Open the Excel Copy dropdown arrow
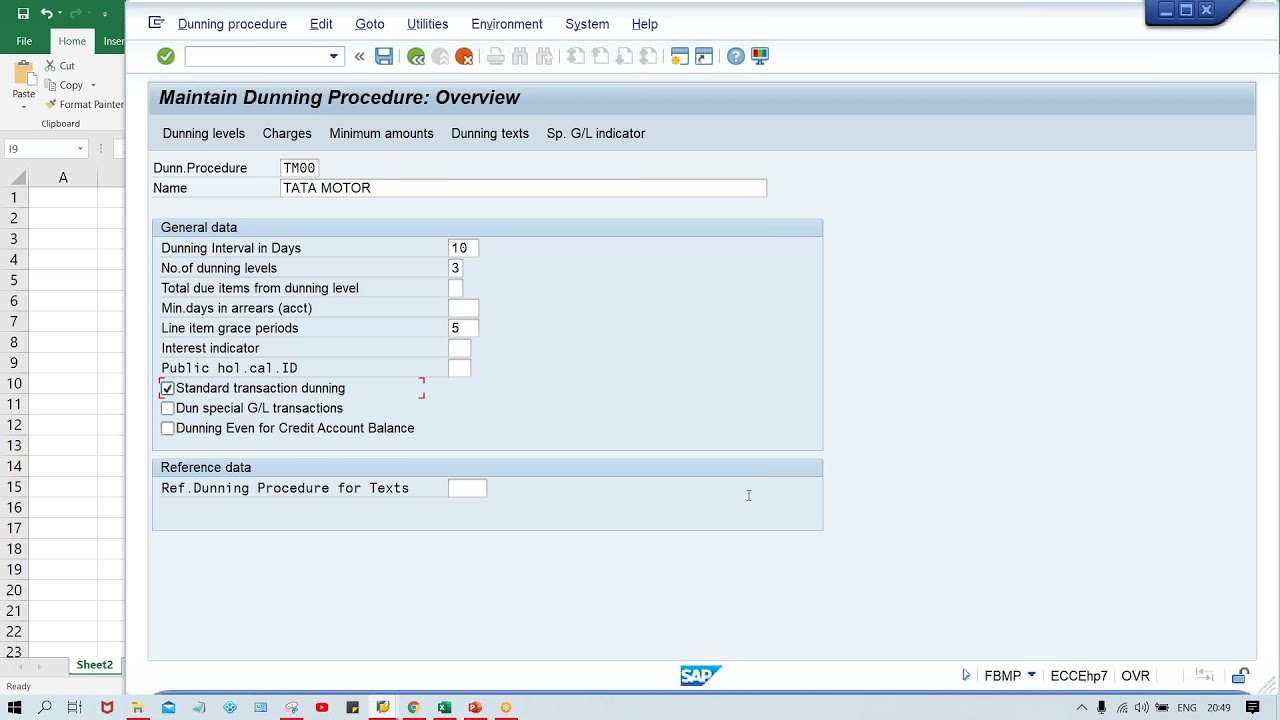The image size is (1280, 720). click(x=93, y=85)
